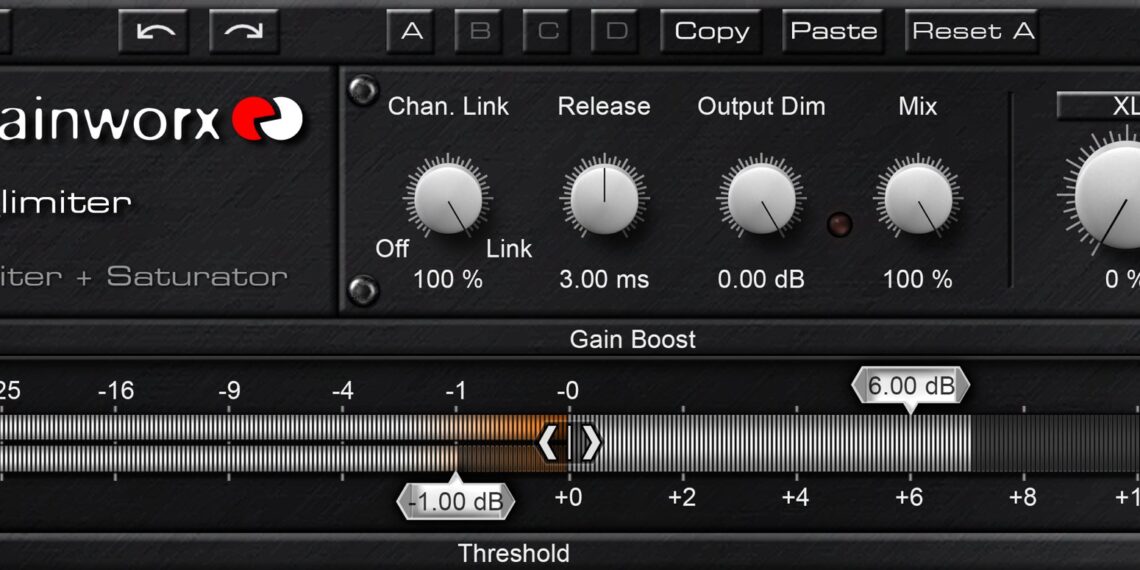Click the redo arrow button
Screen dimensions: 1140x570
[243, 31]
